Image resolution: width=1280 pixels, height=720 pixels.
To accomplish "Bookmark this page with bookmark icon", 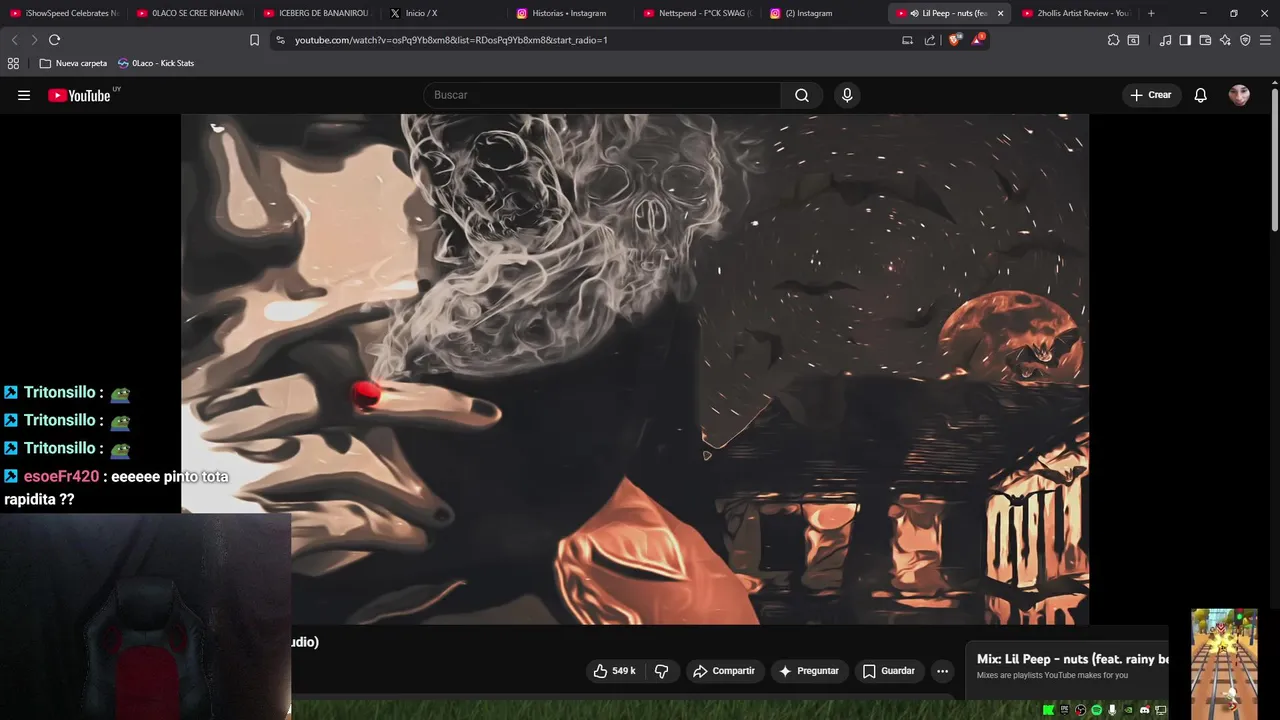I will point(254,40).
